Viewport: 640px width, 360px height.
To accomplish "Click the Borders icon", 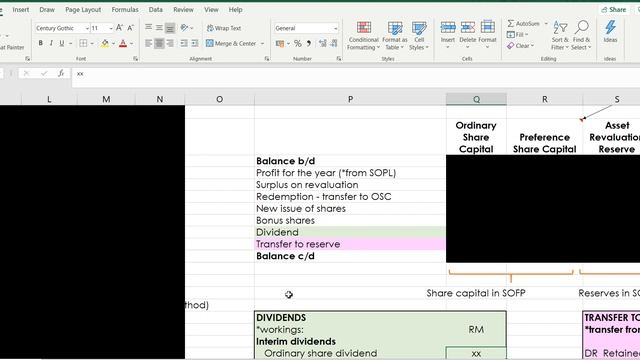I will [83, 43].
